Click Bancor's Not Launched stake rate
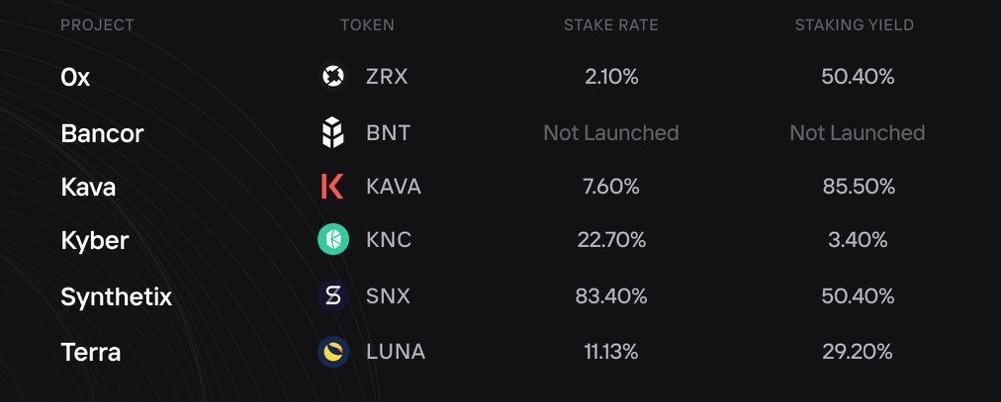Screen dimensions: 1001x402 pos(611,133)
